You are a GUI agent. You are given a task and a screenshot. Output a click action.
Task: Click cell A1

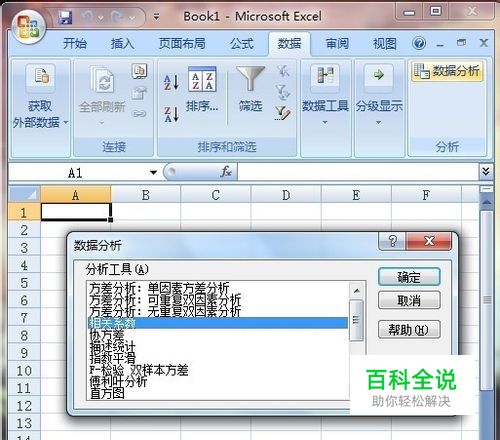click(76, 212)
